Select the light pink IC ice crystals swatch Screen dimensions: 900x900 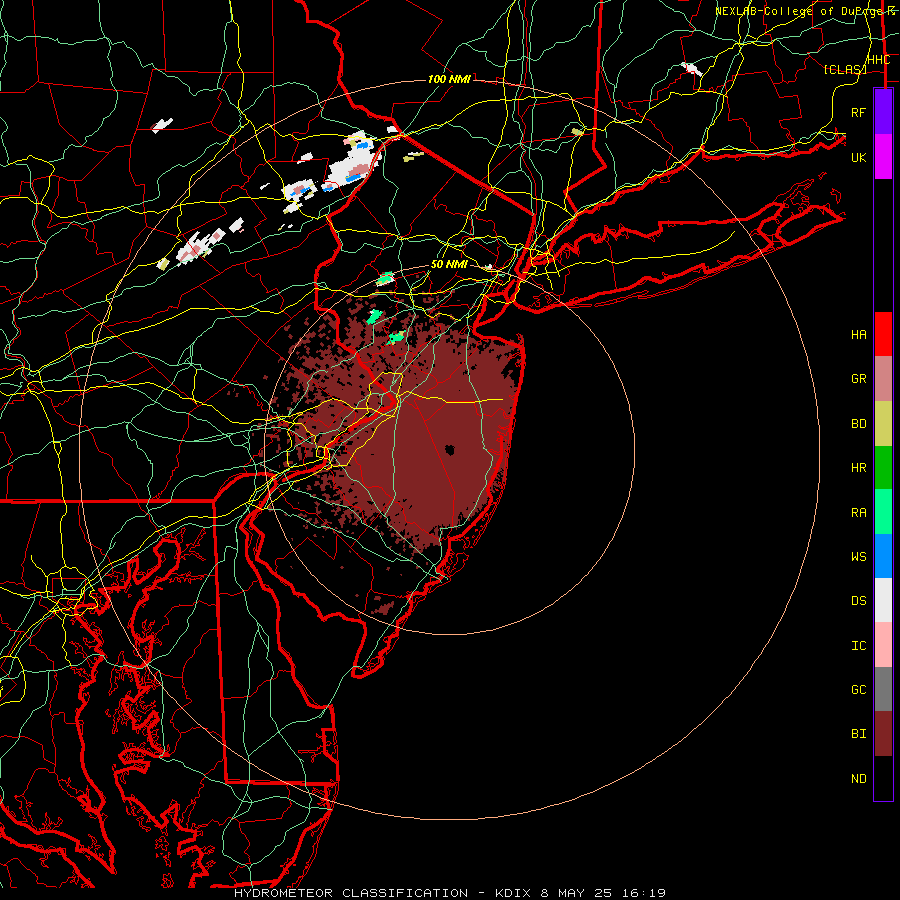(883, 645)
